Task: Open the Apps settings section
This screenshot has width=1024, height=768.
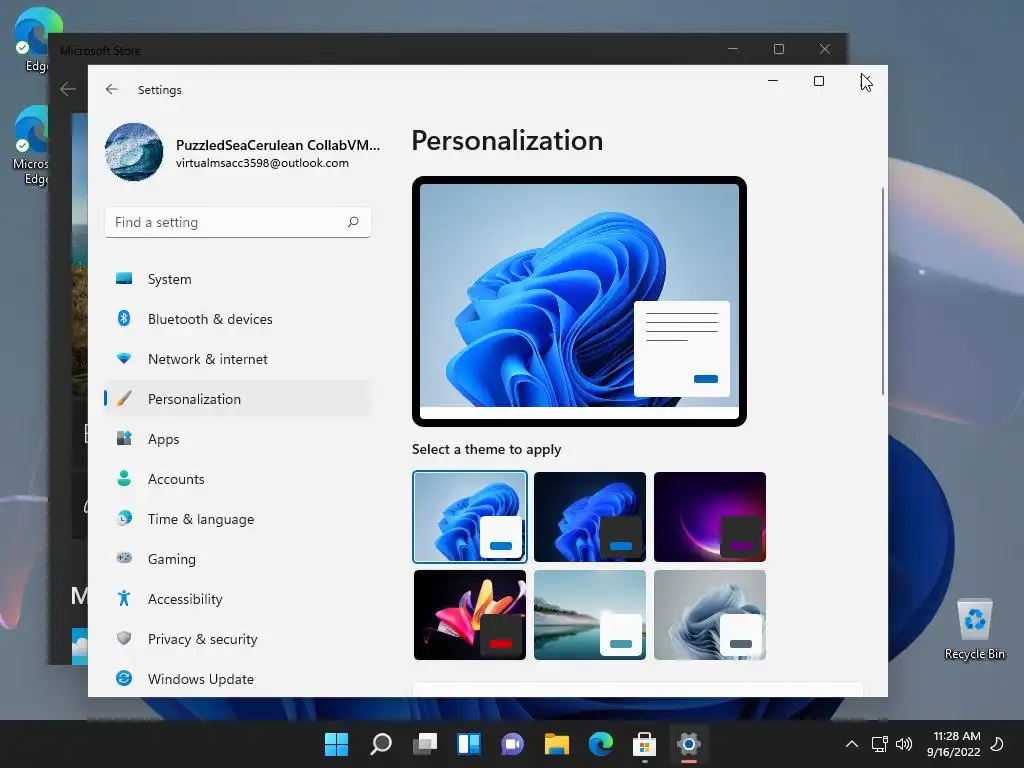Action: point(238,438)
